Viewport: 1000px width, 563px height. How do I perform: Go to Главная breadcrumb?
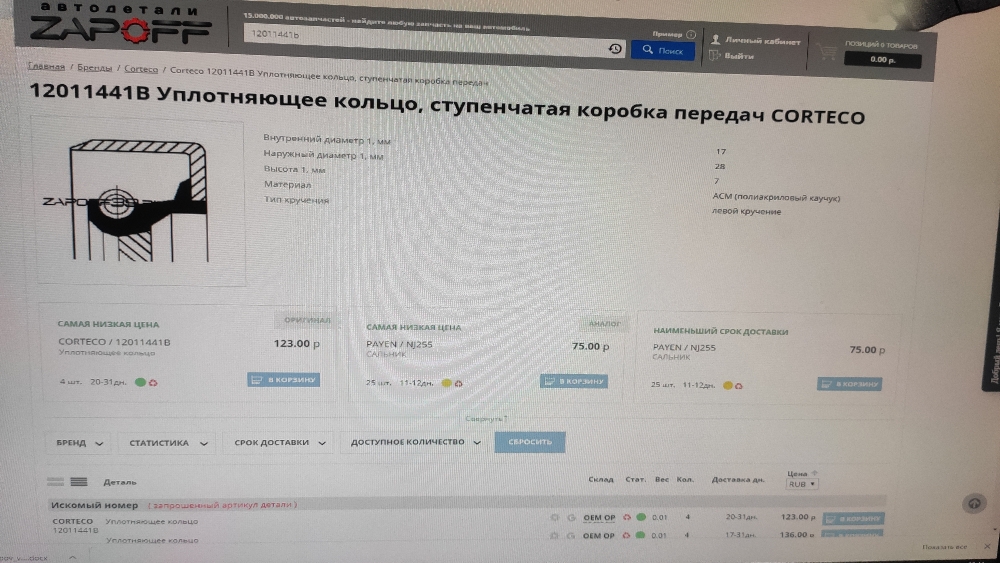tap(46, 66)
